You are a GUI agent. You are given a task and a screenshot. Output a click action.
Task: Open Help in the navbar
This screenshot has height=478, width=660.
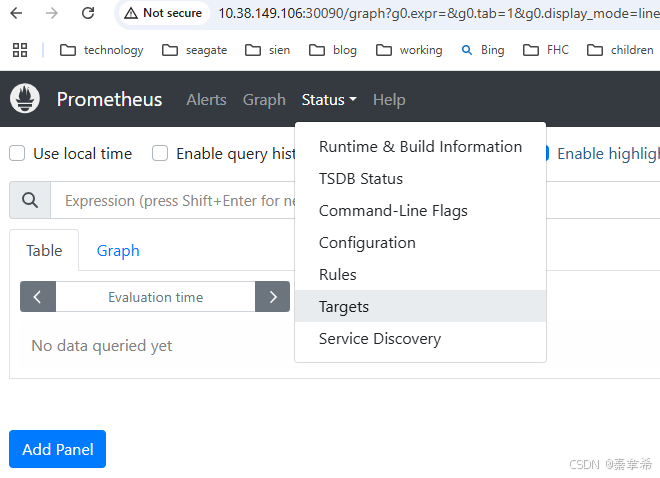tap(389, 100)
